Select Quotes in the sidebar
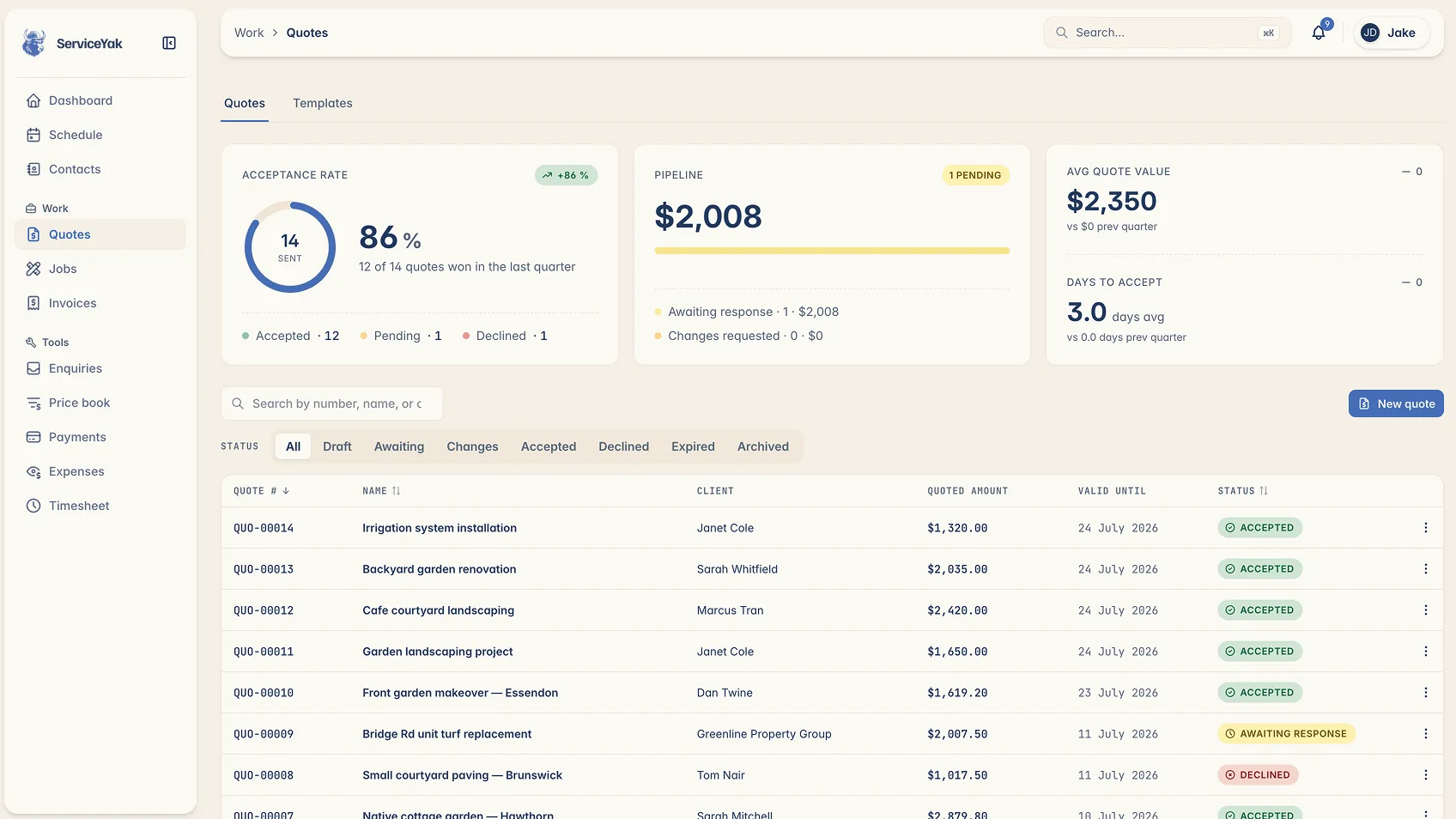1456x819 pixels. (100, 234)
